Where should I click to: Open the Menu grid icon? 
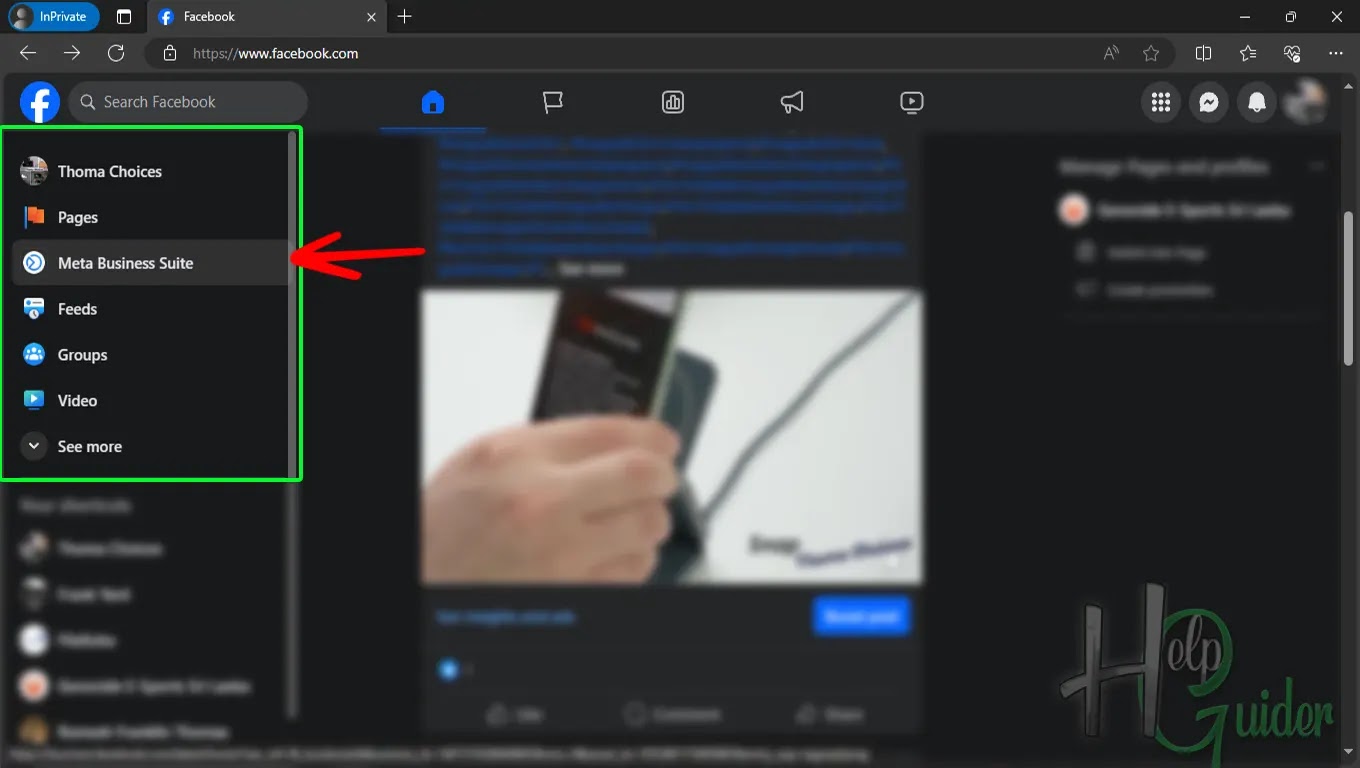click(x=1161, y=102)
